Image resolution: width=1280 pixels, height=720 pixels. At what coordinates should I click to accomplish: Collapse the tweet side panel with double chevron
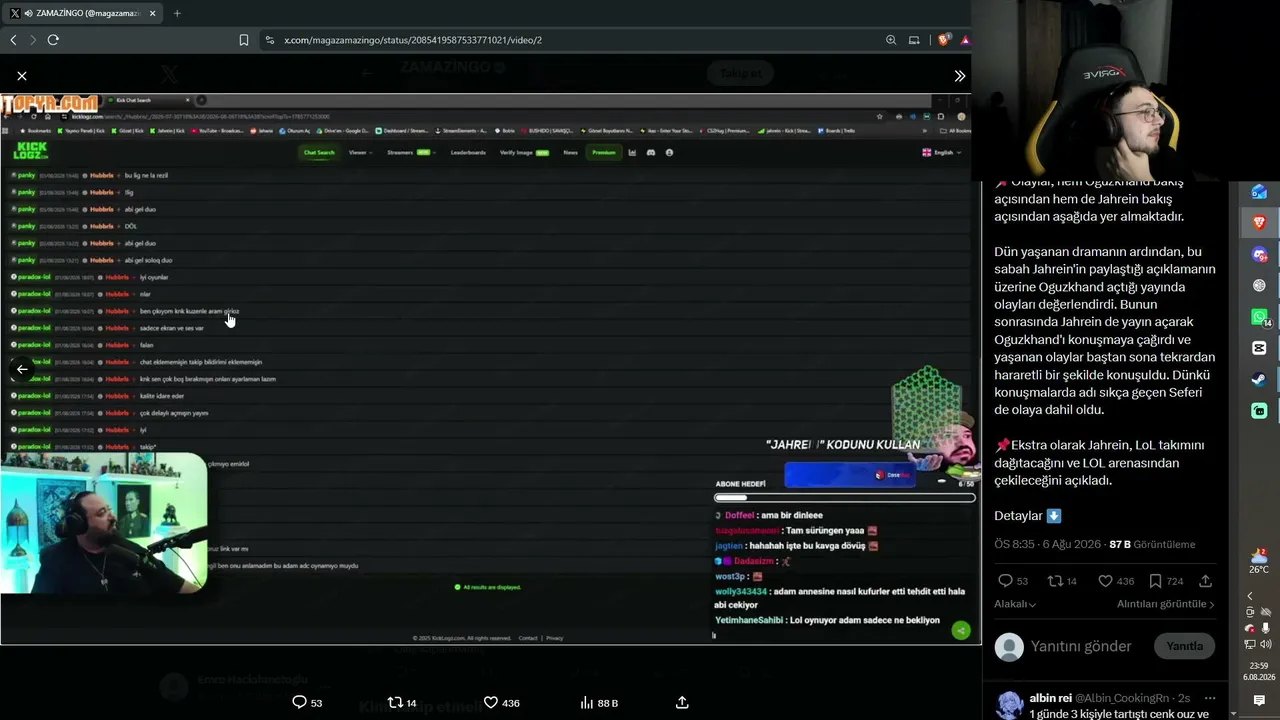(x=960, y=76)
